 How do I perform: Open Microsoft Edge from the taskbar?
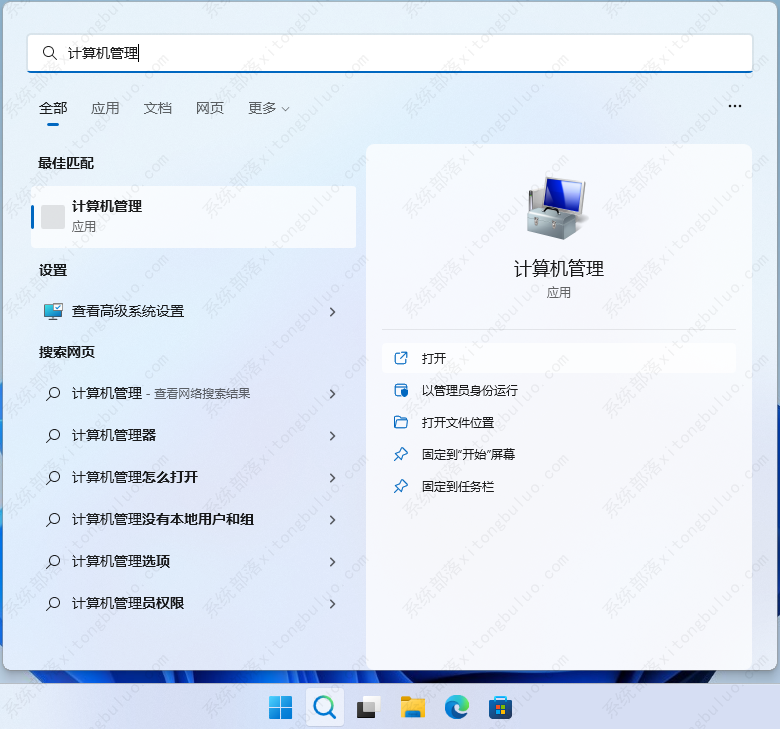pos(457,708)
